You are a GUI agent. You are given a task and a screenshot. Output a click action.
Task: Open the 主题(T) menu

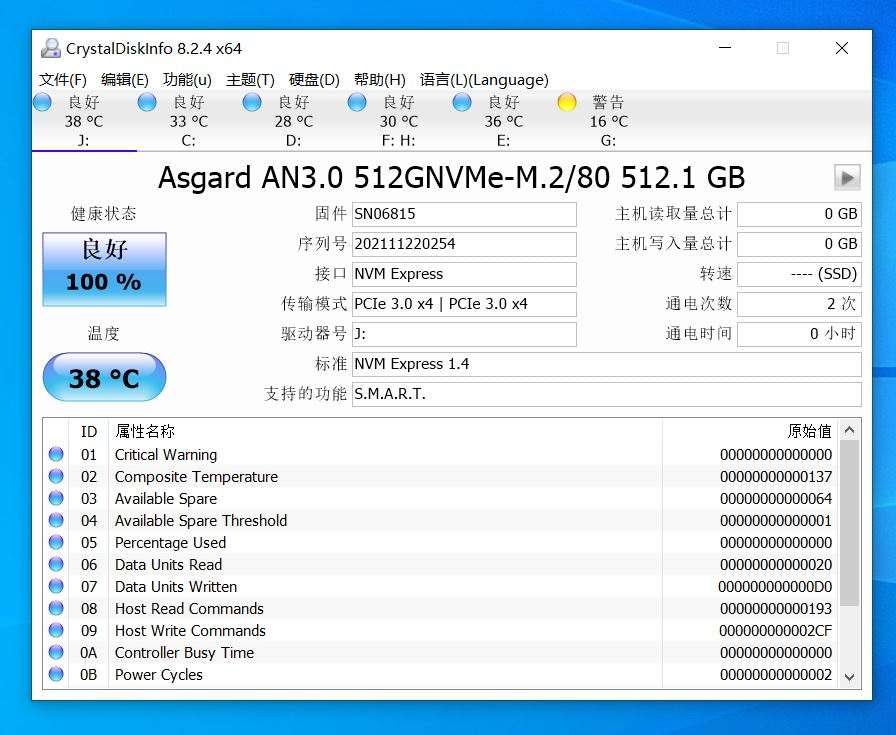250,79
